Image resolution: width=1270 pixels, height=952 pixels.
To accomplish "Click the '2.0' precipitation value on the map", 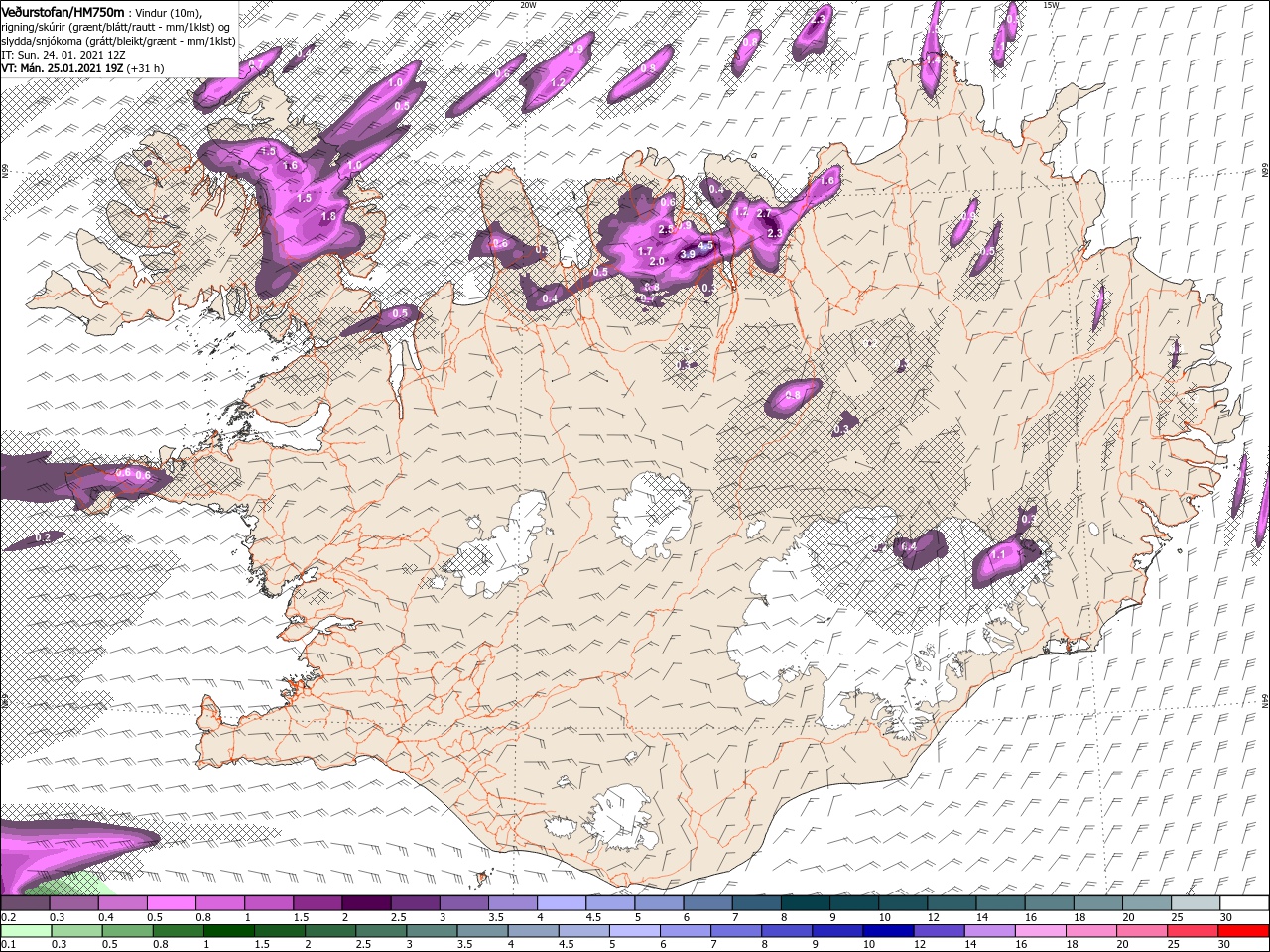I will [x=657, y=262].
